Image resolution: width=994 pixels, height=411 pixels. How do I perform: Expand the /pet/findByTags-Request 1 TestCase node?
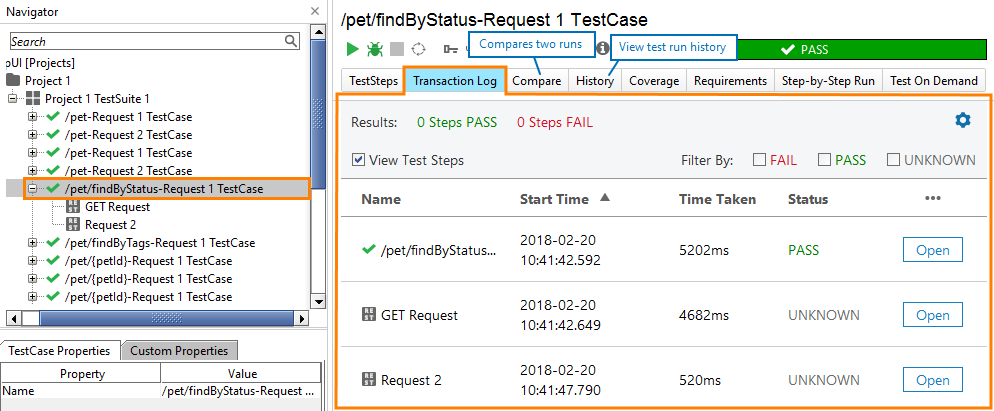click(x=33, y=243)
